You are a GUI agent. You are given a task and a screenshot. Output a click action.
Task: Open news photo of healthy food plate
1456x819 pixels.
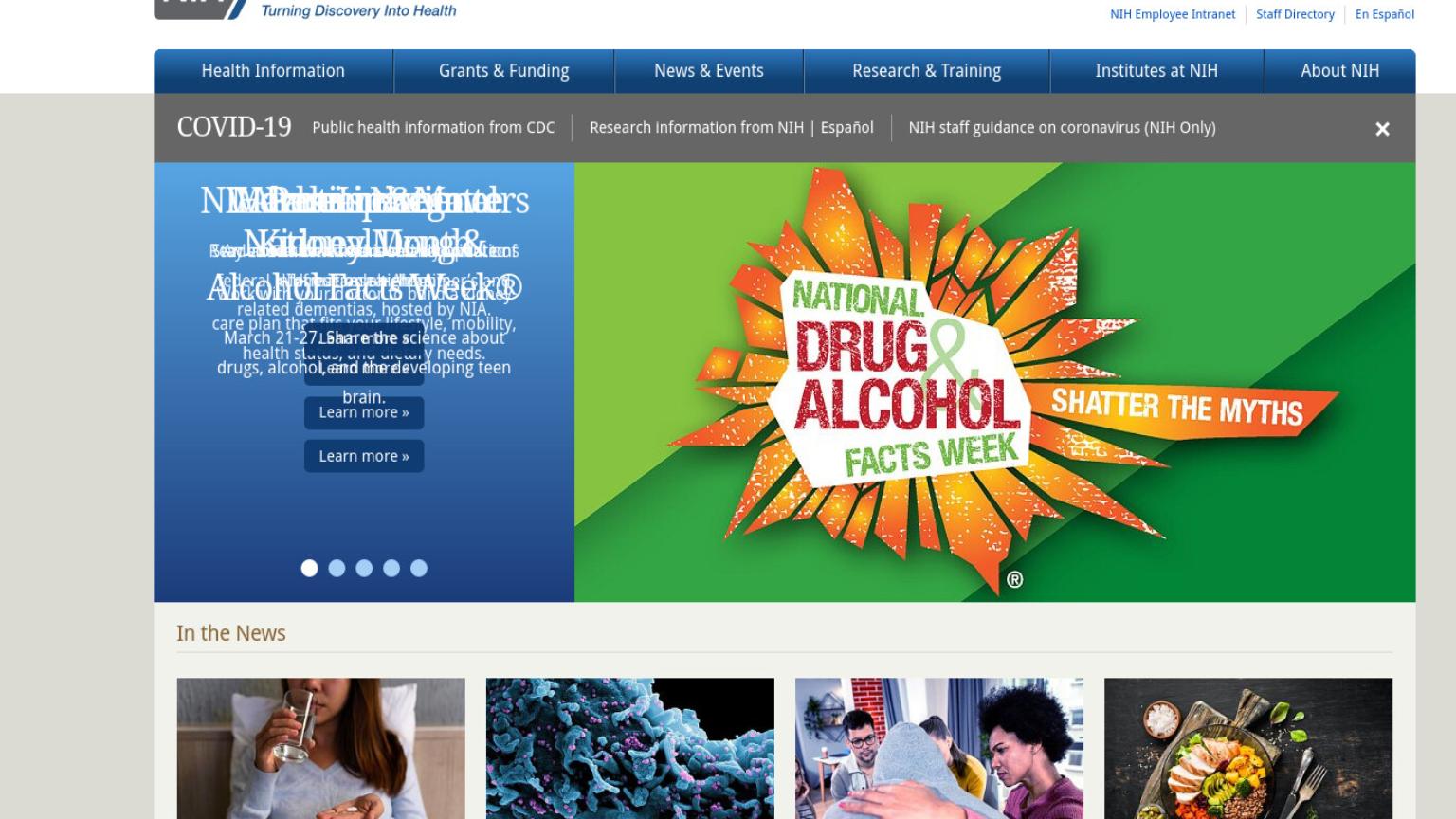pyautogui.click(x=1248, y=748)
